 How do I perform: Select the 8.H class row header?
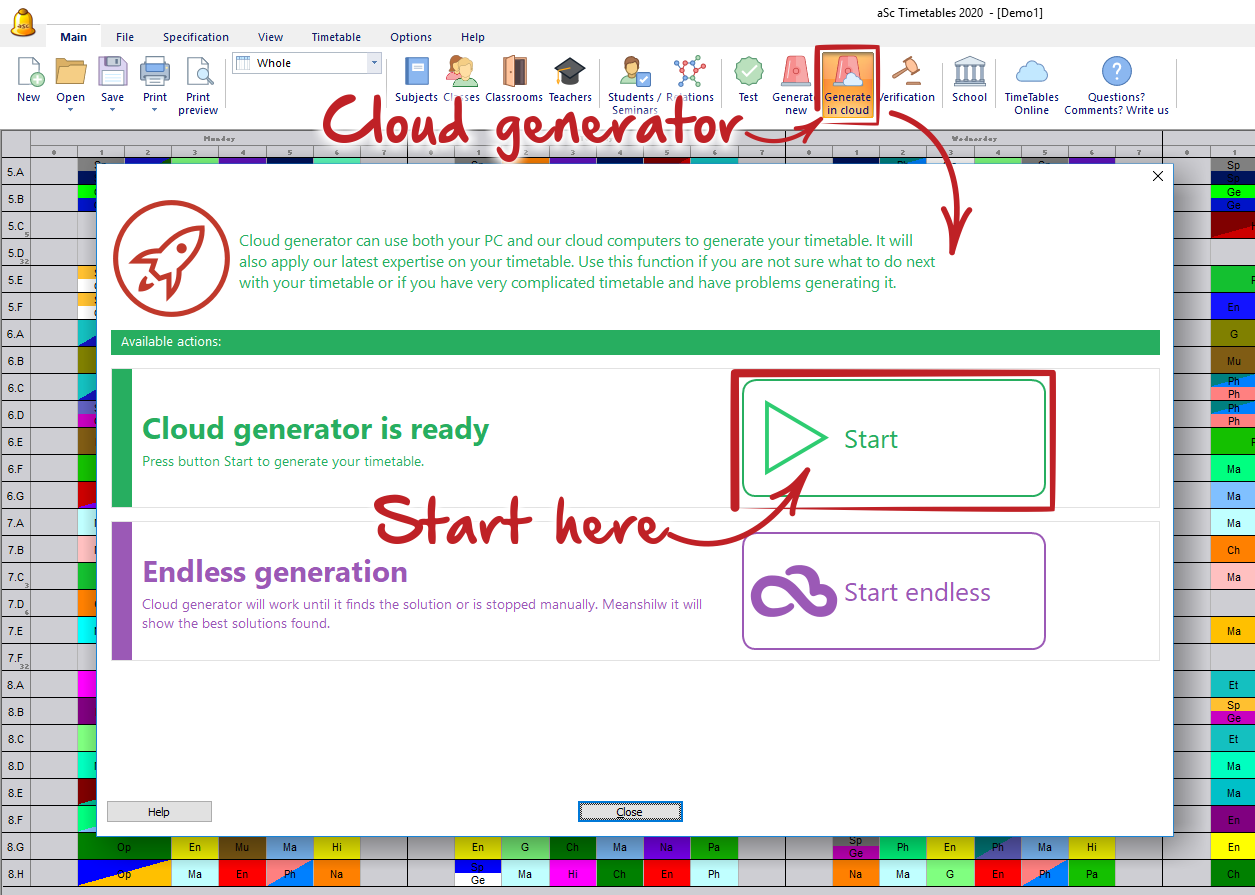click(16, 874)
